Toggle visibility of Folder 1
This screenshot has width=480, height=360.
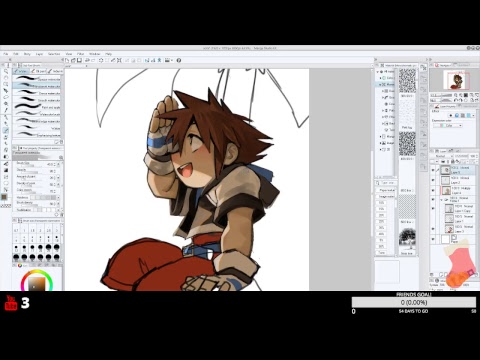[x=433, y=200]
